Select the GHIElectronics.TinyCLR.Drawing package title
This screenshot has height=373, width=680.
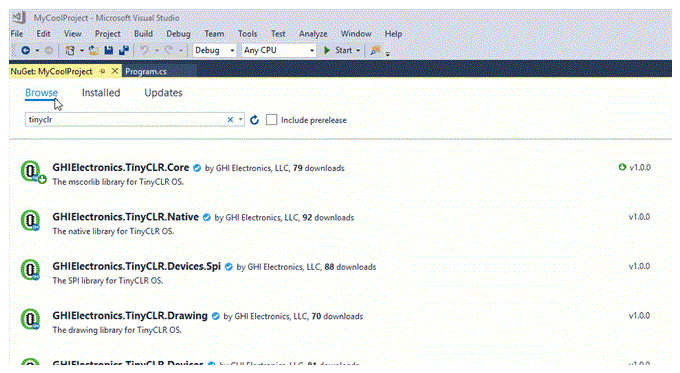pos(130,316)
